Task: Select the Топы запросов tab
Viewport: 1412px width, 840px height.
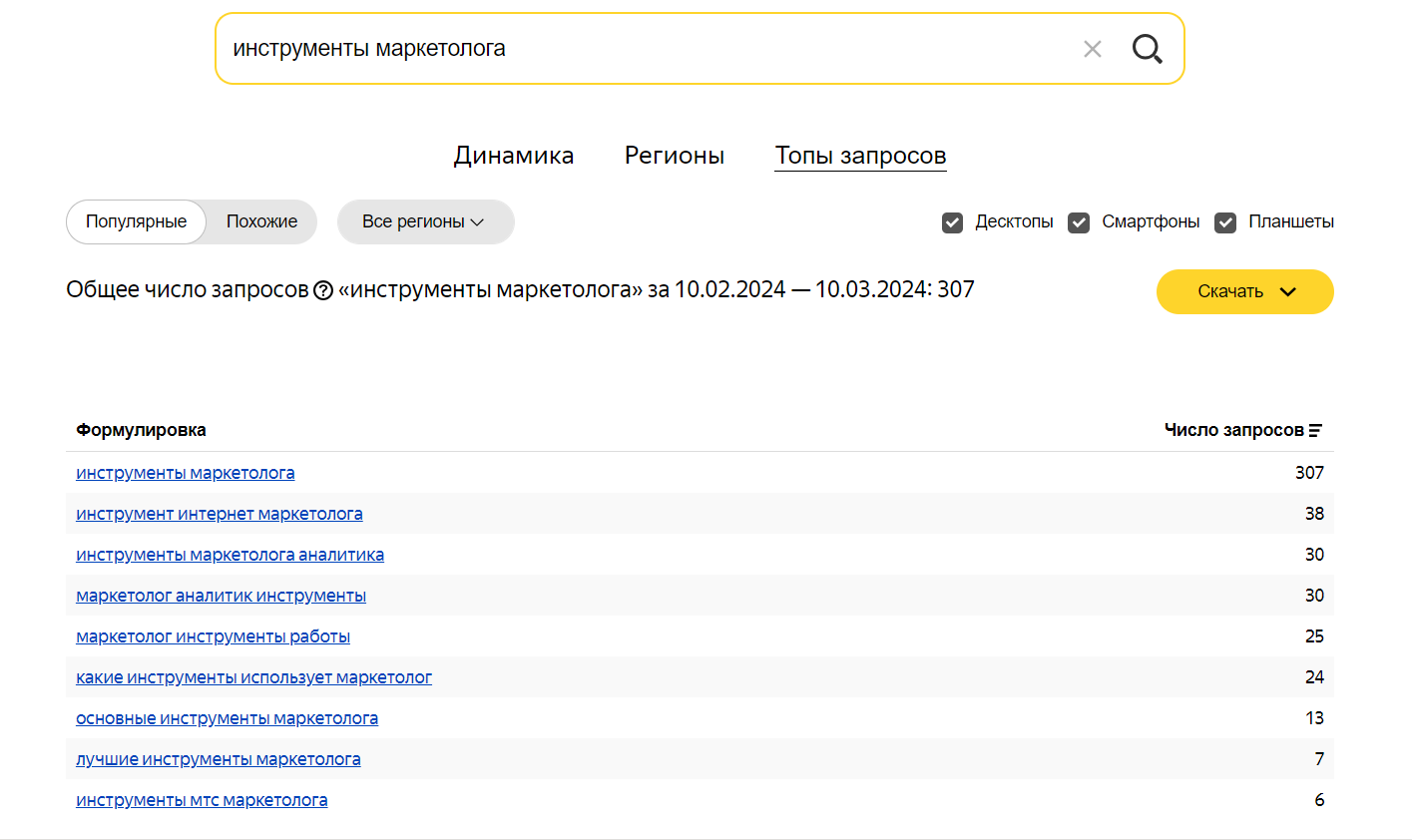Action: (860, 156)
